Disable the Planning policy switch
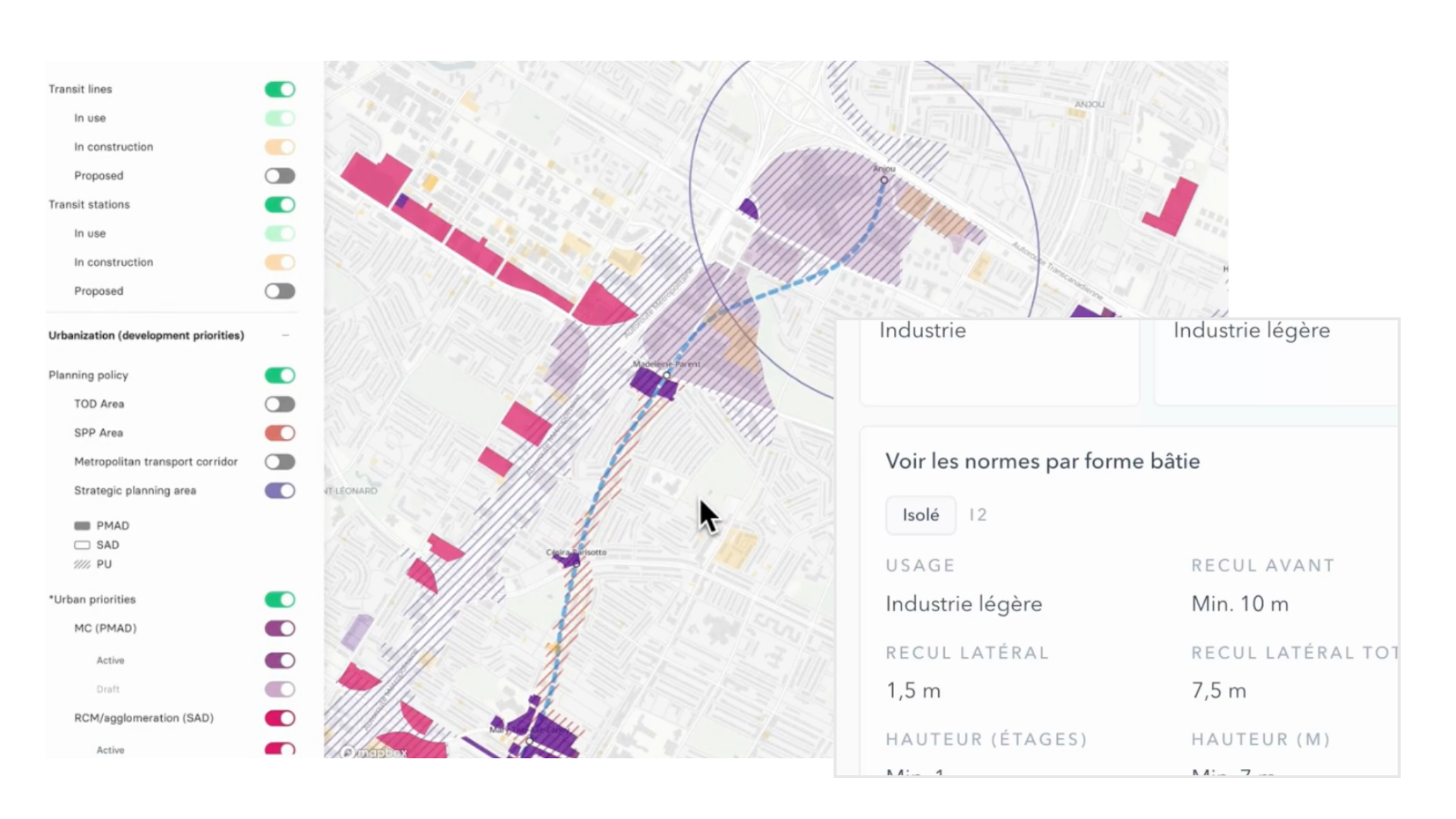 280,375
